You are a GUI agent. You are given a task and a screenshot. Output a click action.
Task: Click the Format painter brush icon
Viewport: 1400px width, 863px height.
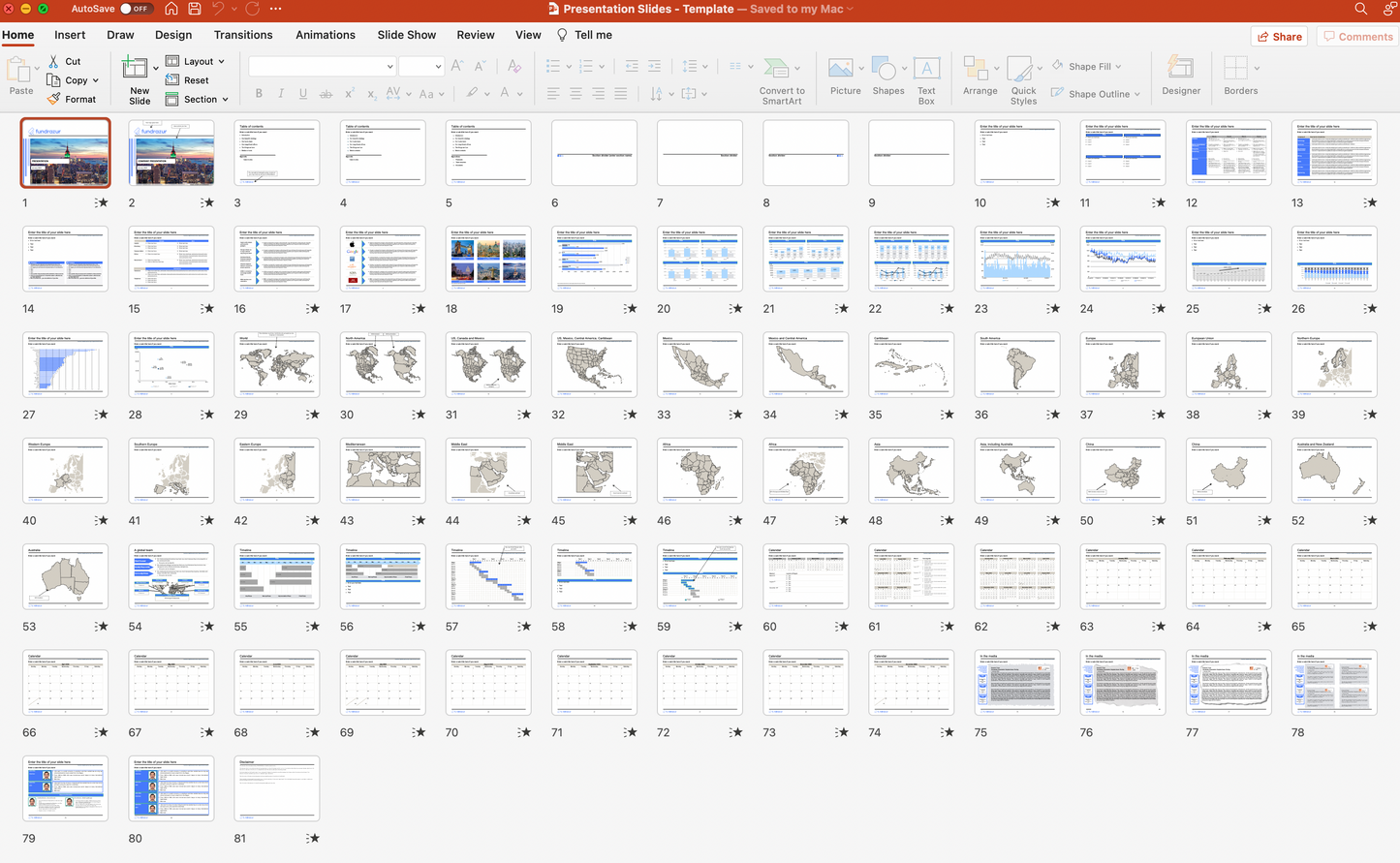click(x=54, y=99)
